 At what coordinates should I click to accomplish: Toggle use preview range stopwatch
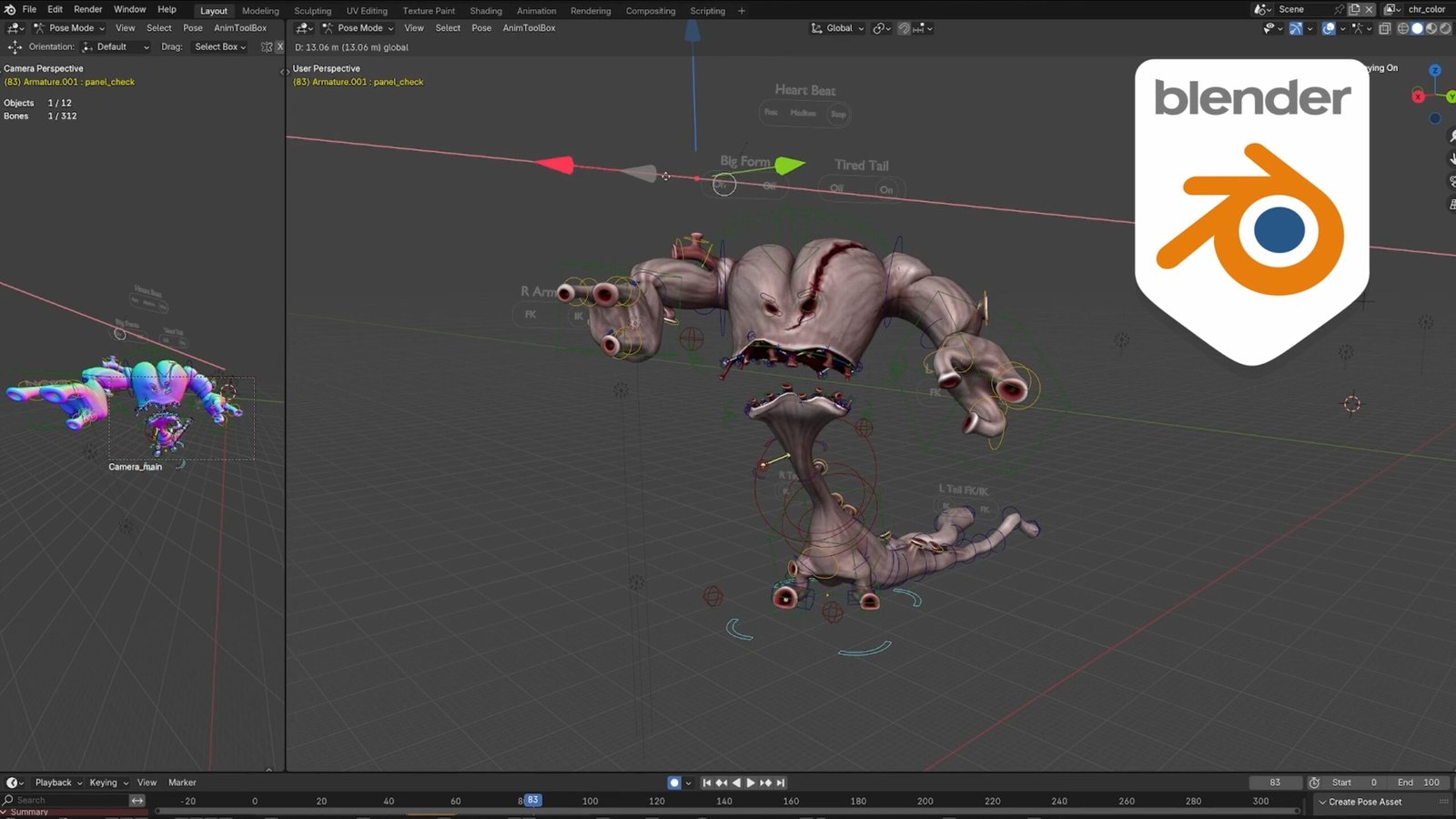1314,783
